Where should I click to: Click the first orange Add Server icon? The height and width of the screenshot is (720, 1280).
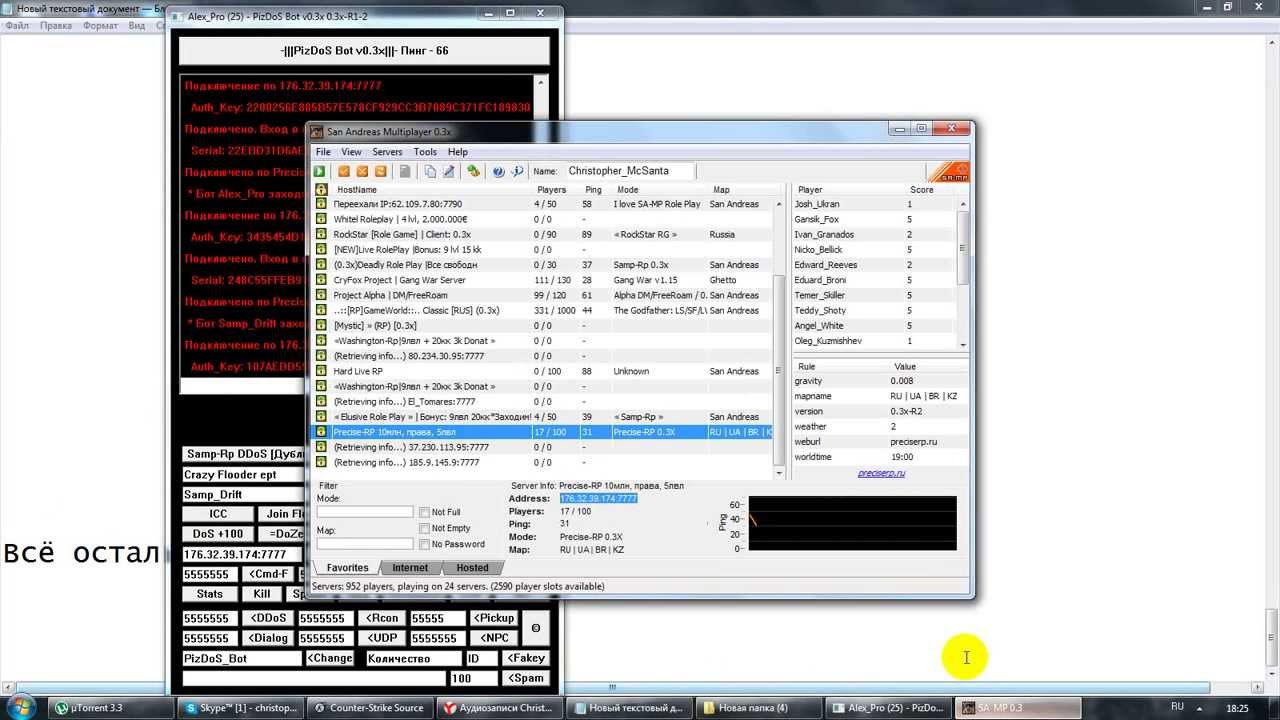(x=344, y=171)
